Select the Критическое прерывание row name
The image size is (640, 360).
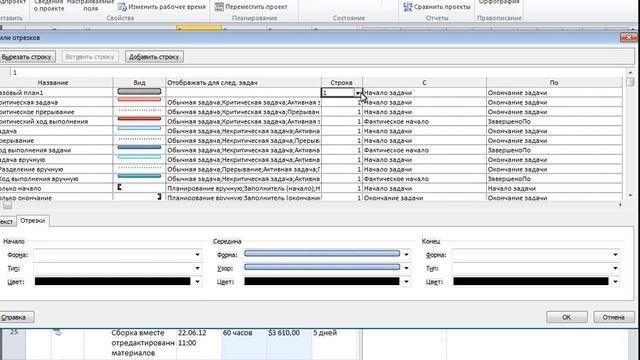pos(37,112)
